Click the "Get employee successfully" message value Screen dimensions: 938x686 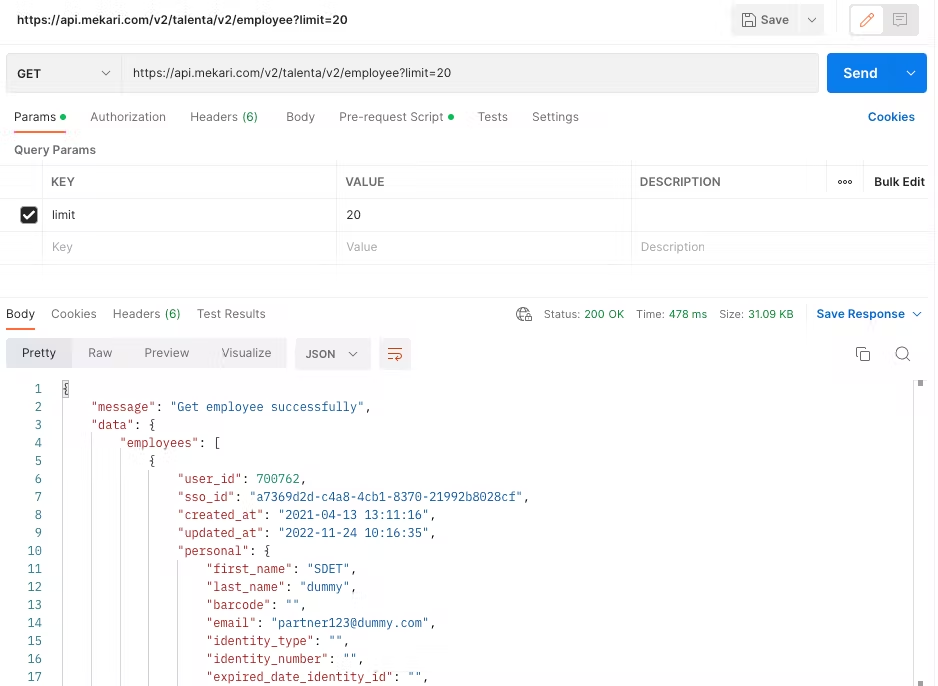click(267, 407)
